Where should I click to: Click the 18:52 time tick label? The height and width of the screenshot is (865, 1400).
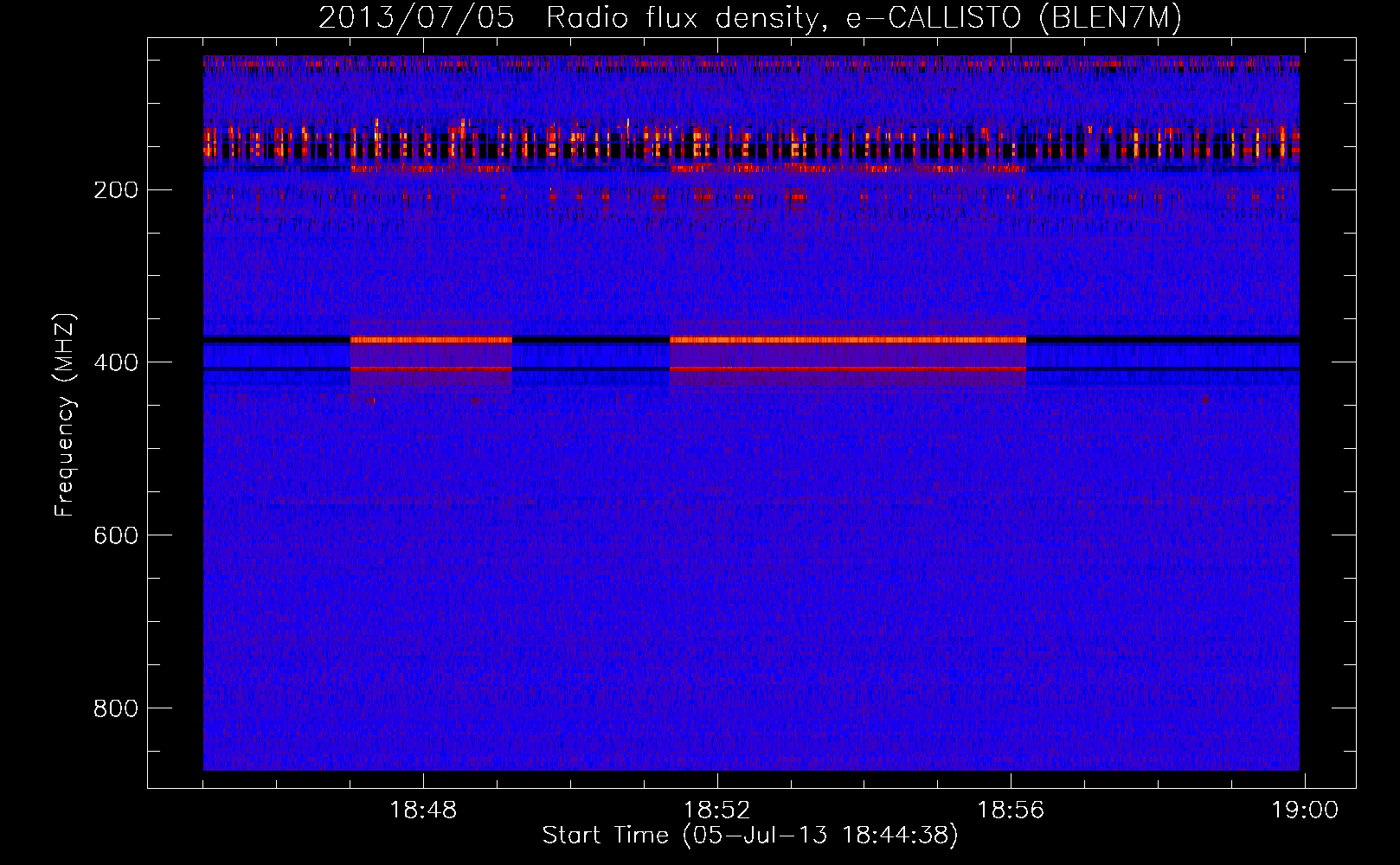click(717, 811)
